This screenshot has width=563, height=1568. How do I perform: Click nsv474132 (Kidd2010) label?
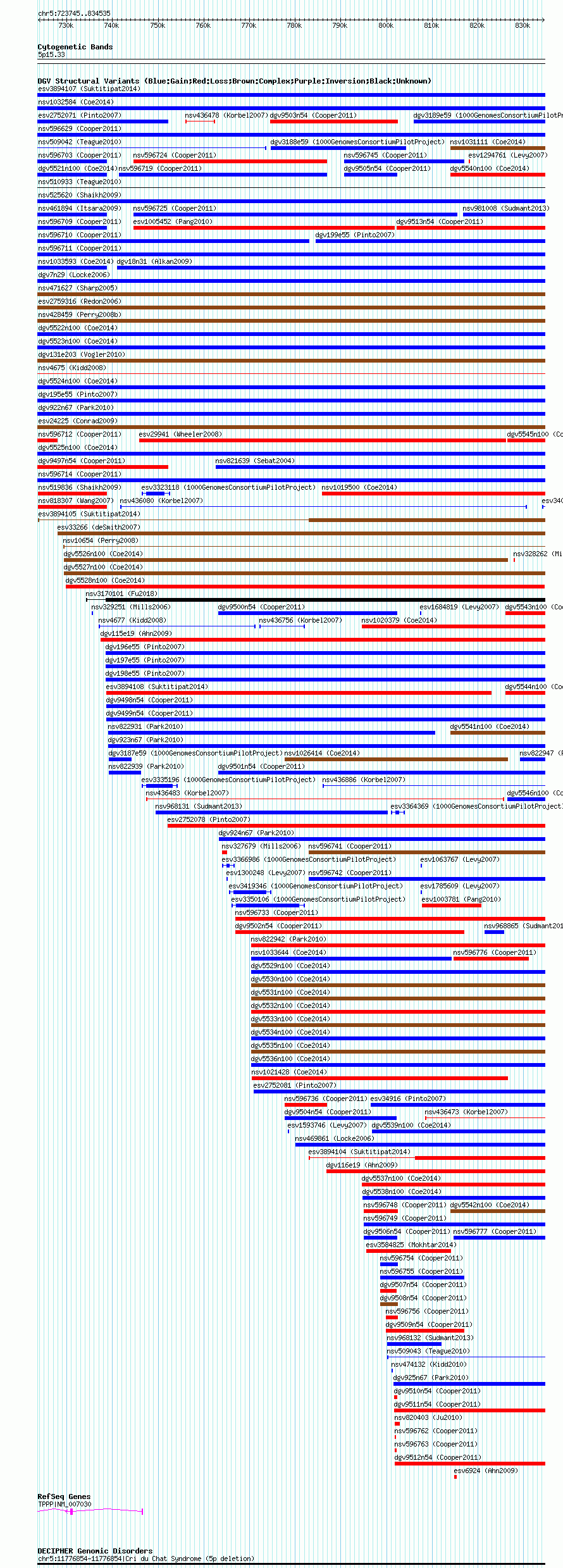[x=430, y=1364]
